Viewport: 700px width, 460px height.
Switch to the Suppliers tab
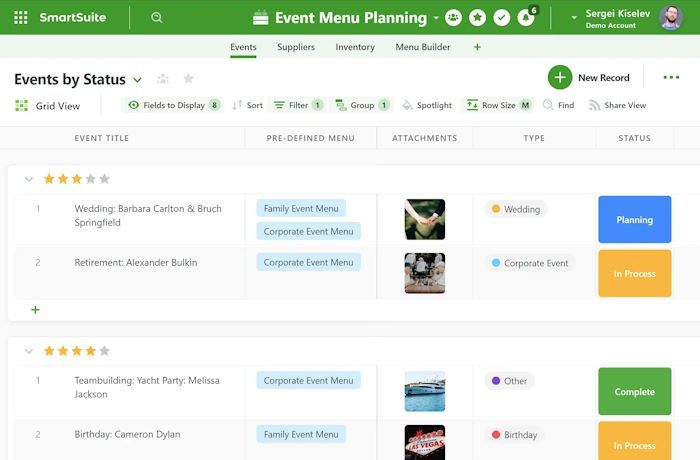[296, 47]
